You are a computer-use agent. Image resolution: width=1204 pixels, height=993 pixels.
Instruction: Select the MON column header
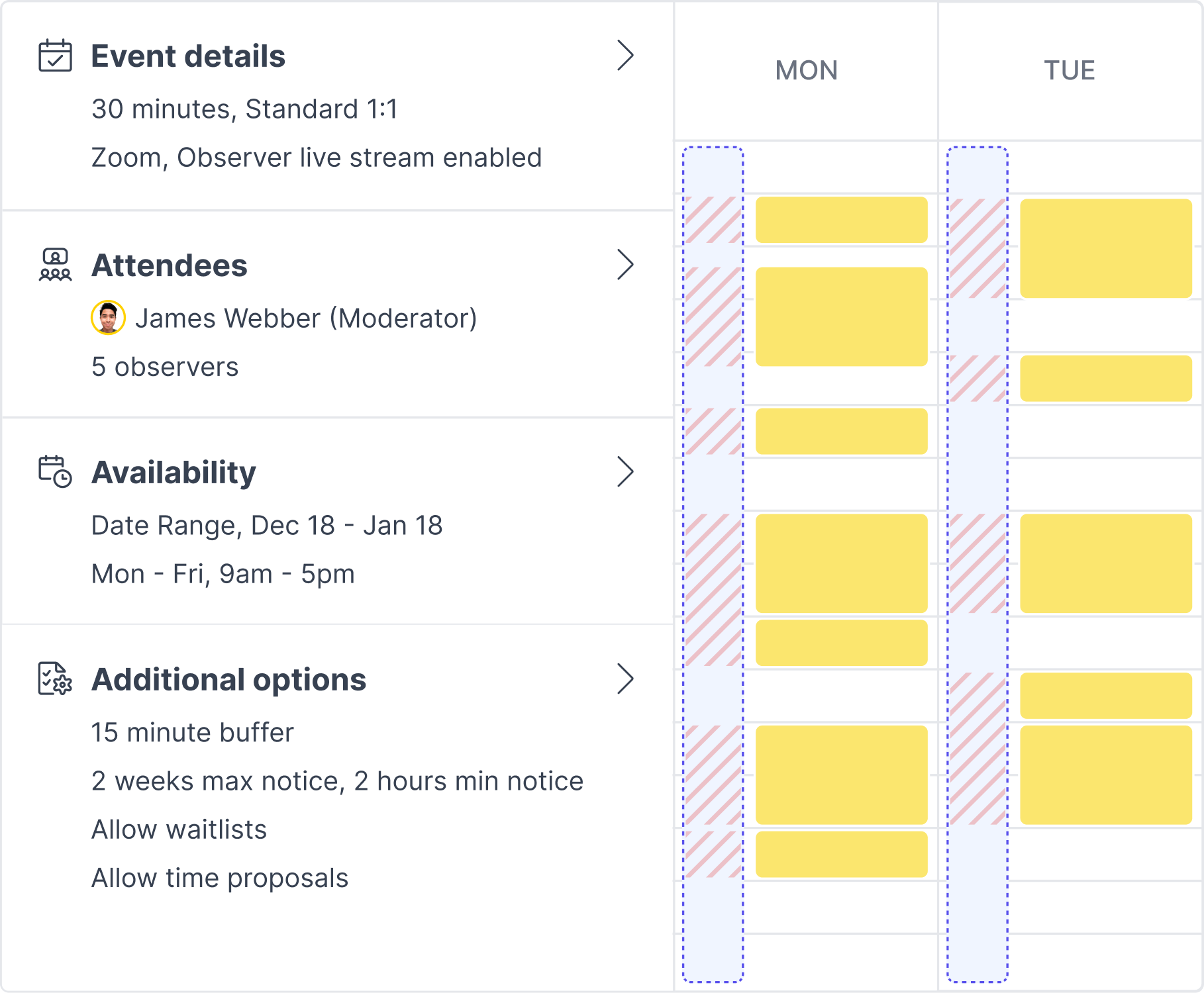pyautogui.click(x=806, y=71)
